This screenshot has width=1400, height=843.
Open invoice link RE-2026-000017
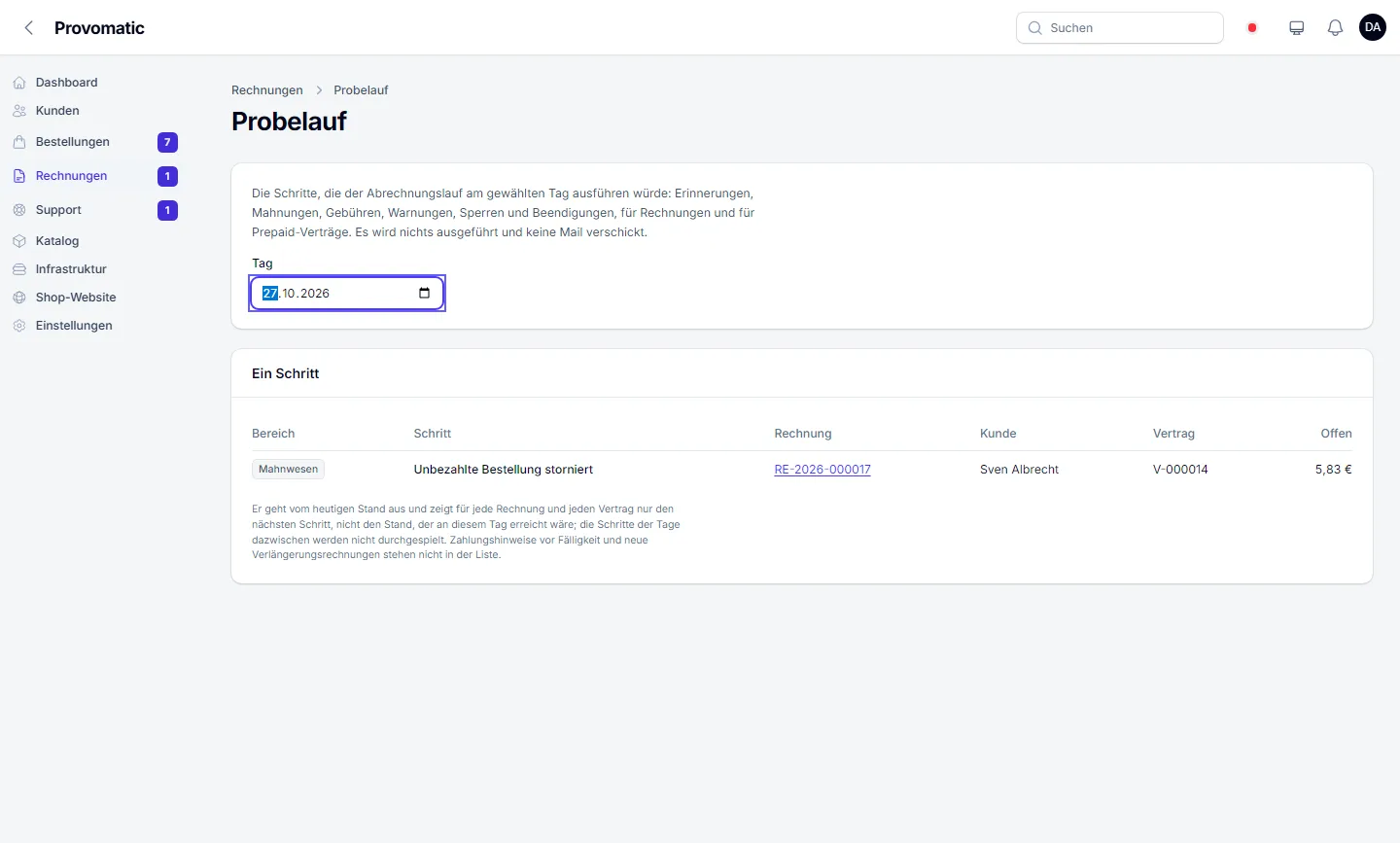(x=822, y=470)
